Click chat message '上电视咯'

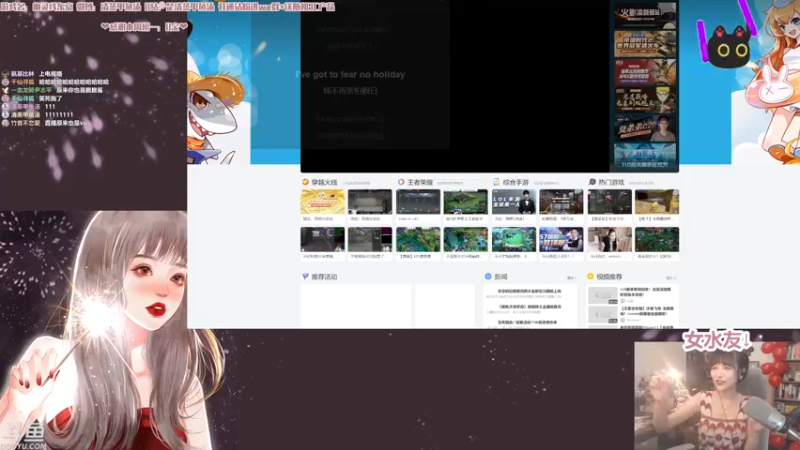51,73
